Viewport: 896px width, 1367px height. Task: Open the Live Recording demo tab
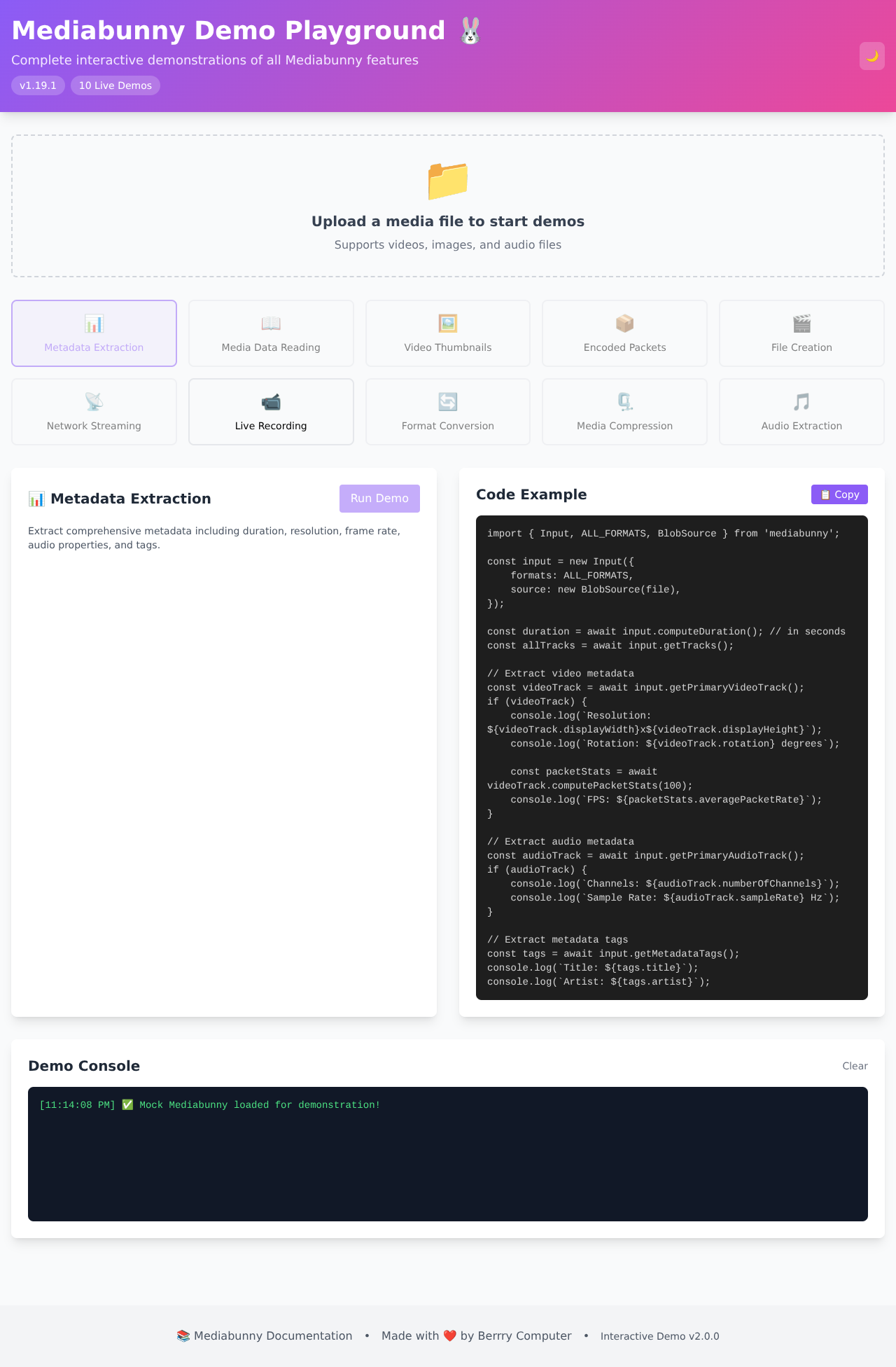pos(271,412)
